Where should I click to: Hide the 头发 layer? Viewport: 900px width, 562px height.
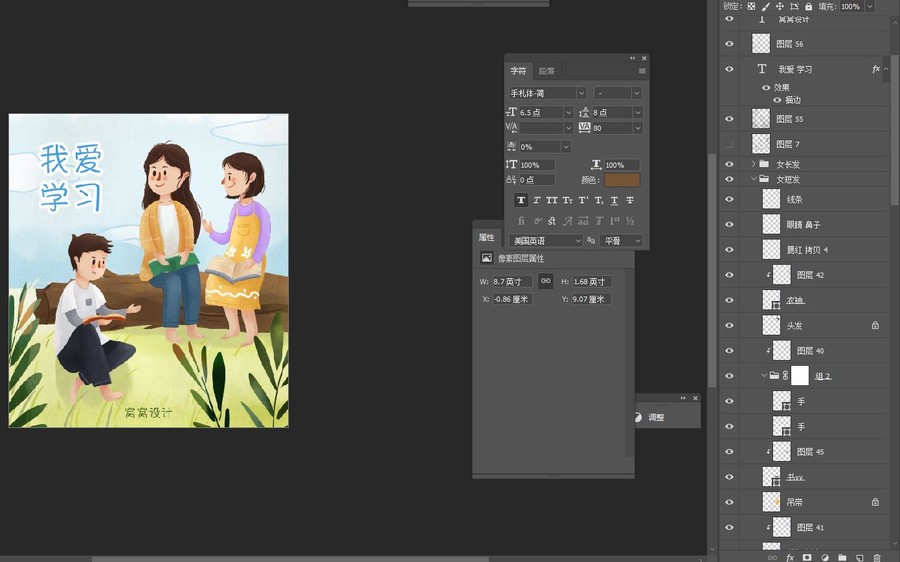point(729,325)
